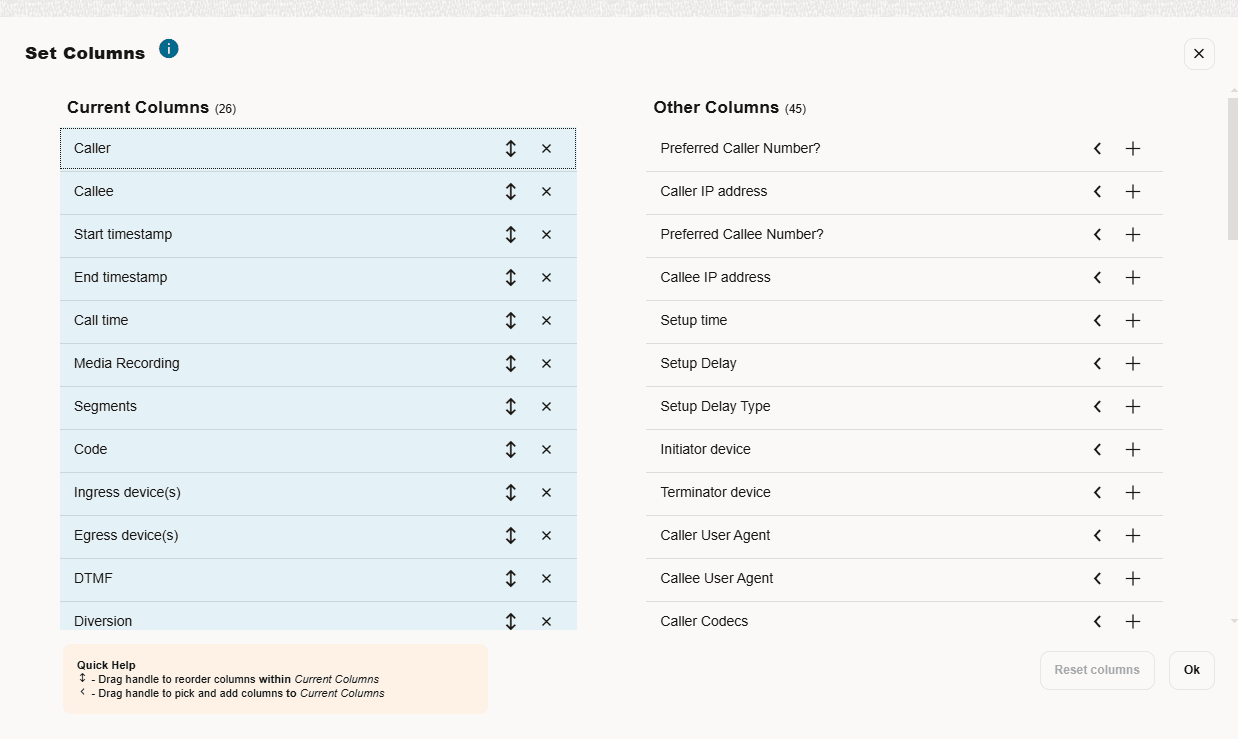Click the chevron handle for Callee IP address
1238x739 pixels.
pos(1097,278)
